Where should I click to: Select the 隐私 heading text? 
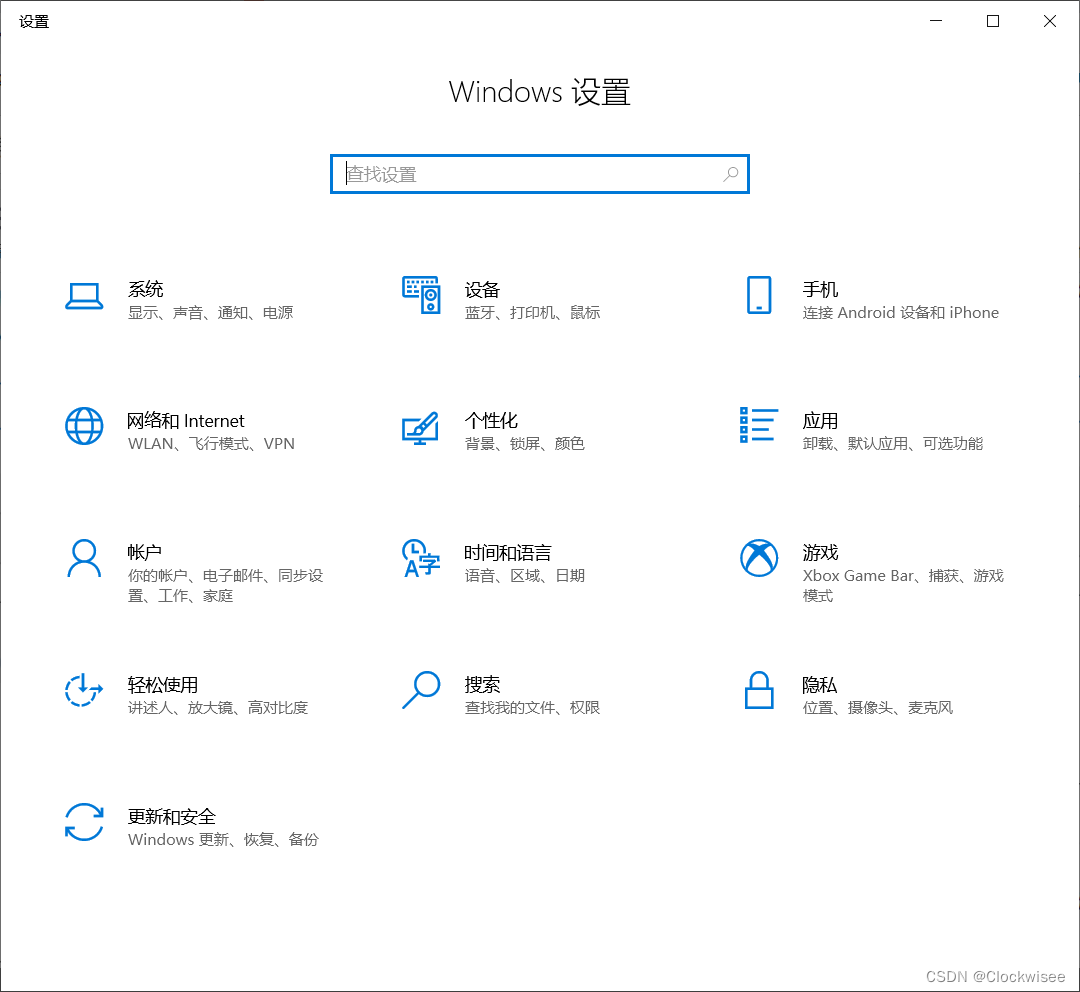click(x=820, y=684)
